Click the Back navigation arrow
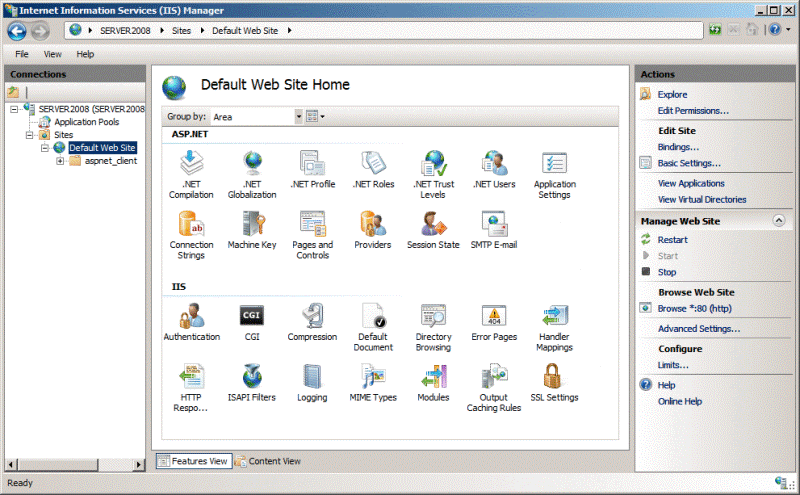Image resolution: width=800 pixels, height=495 pixels. pos(17,32)
